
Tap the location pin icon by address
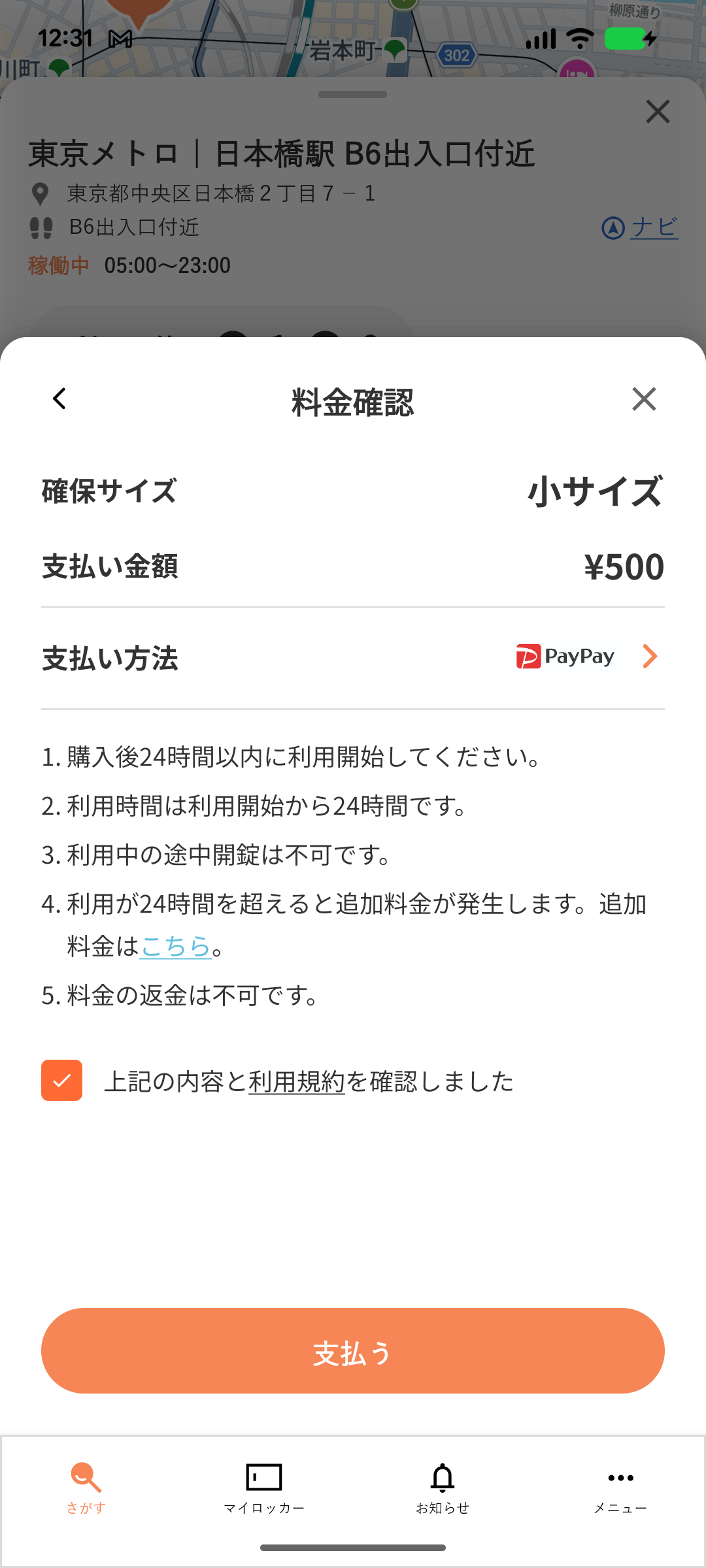(41, 194)
